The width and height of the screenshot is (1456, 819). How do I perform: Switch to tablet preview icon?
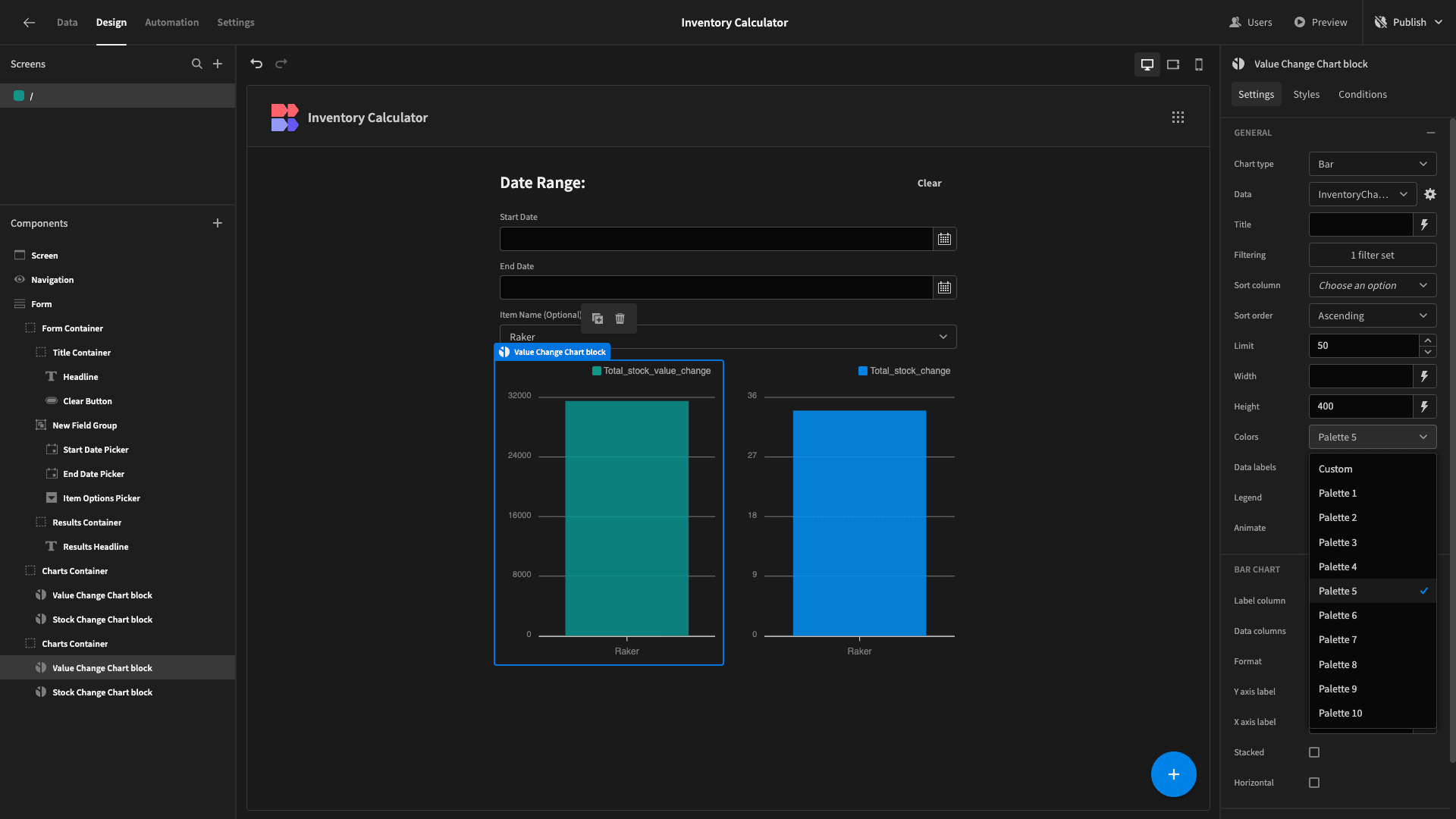pos(1173,64)
